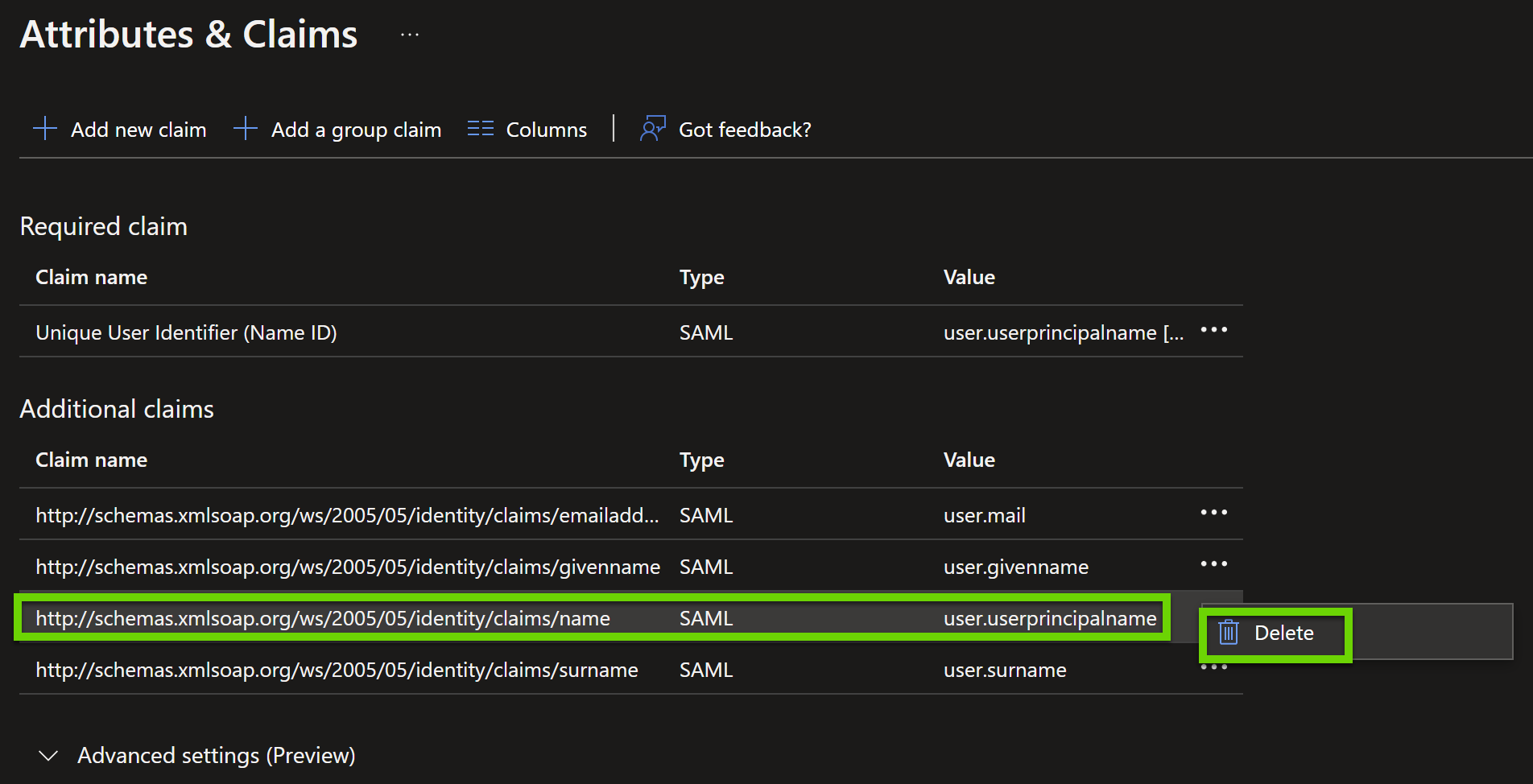Screen dimensions: 1533x784
Task: Choose Delete from the context menu
Action: pyautogui.click(x=1283, y=633)
